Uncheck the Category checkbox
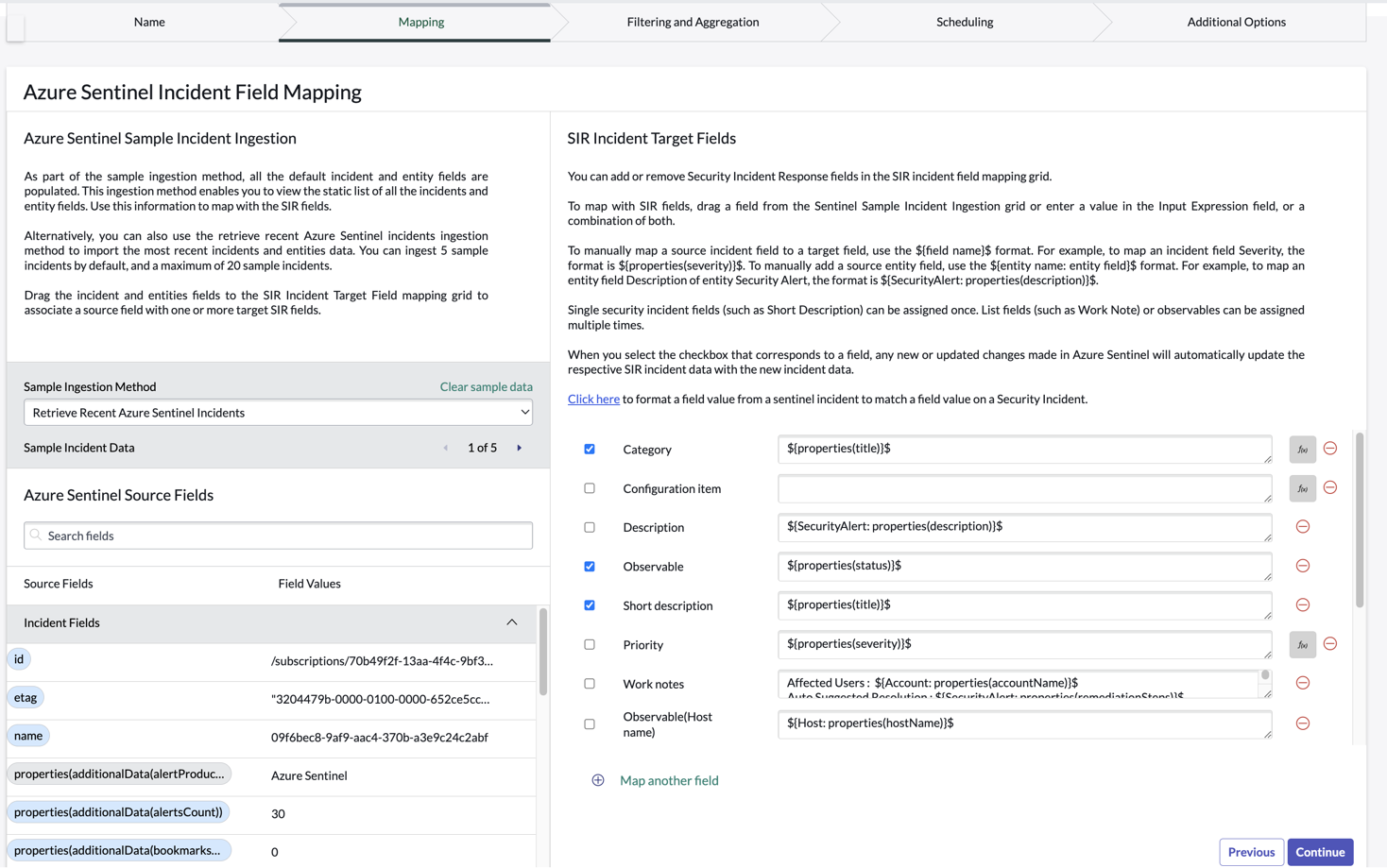This screenshot has height=868, width=1387. (590, 449)
